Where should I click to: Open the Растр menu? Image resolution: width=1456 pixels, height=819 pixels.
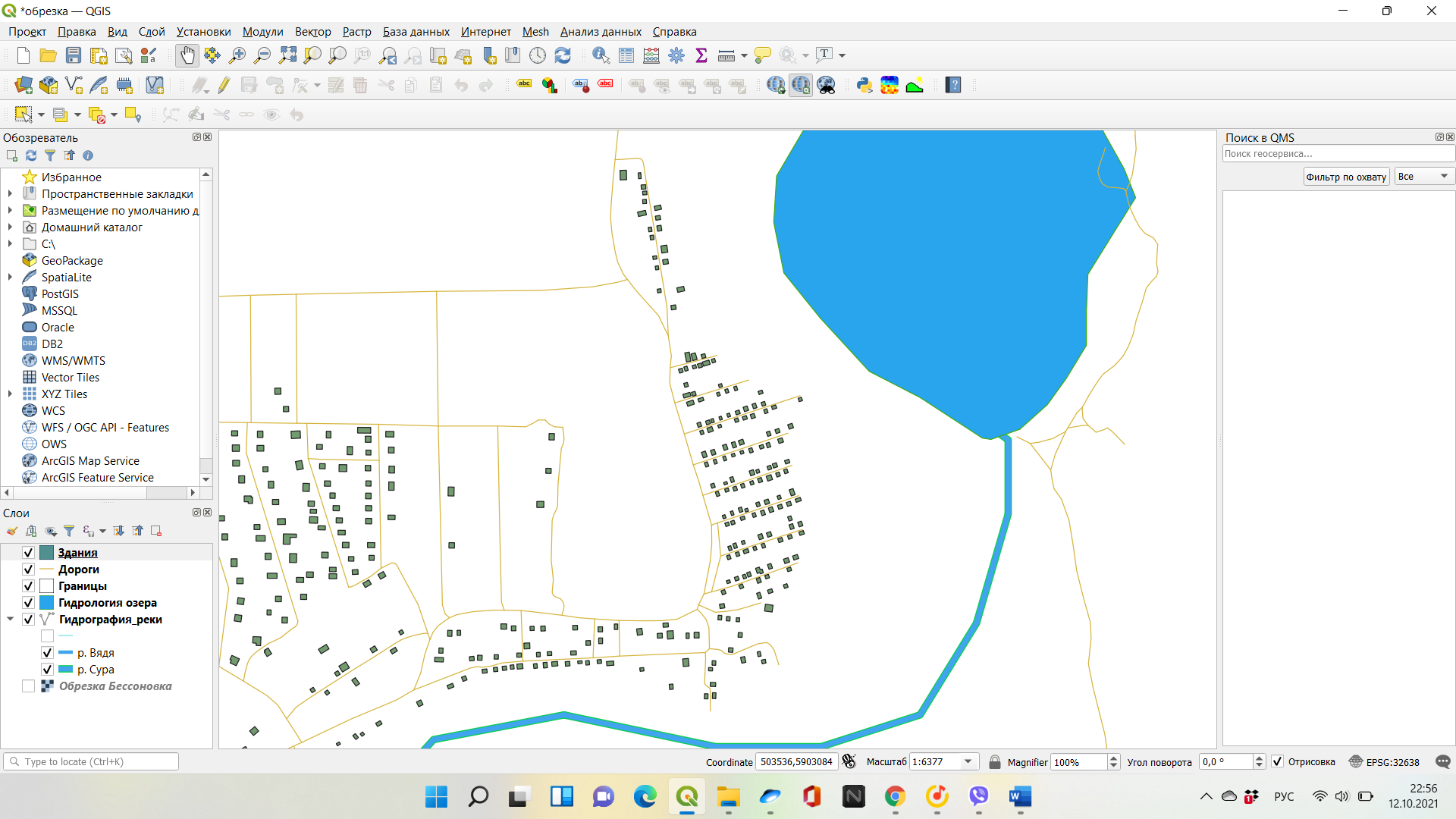click(356, 32)
